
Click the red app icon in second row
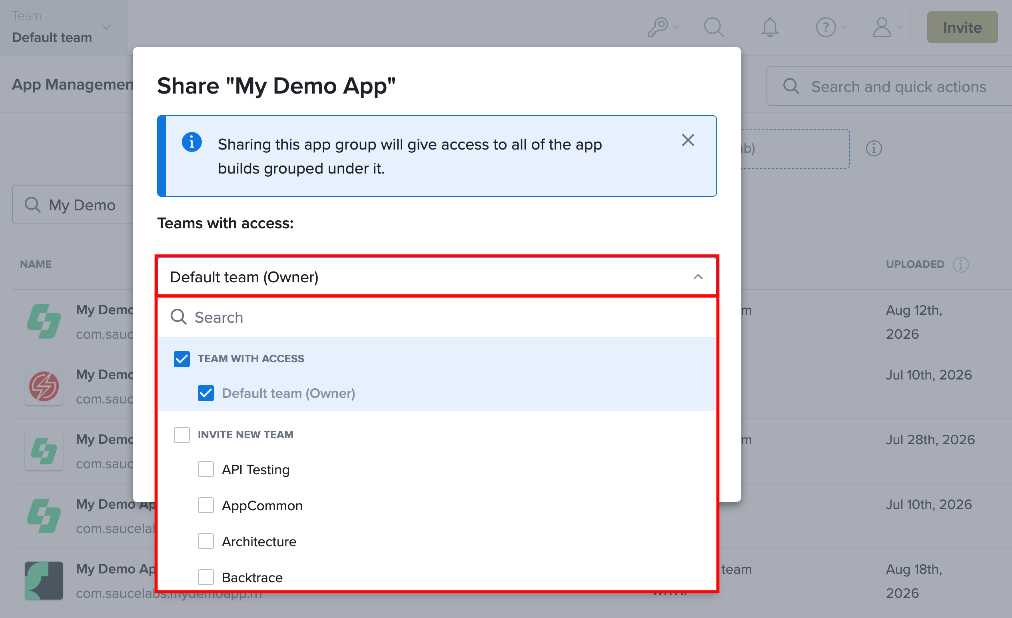[x=44, y=386]
